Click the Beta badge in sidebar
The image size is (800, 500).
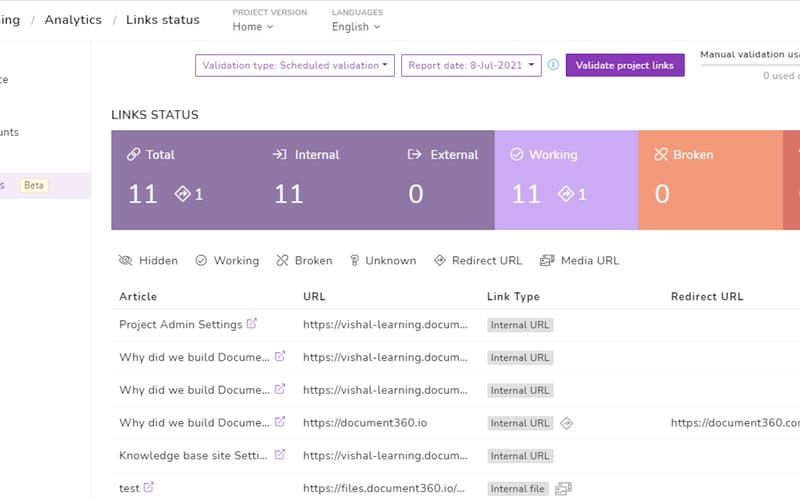click(x=34, y=185)
